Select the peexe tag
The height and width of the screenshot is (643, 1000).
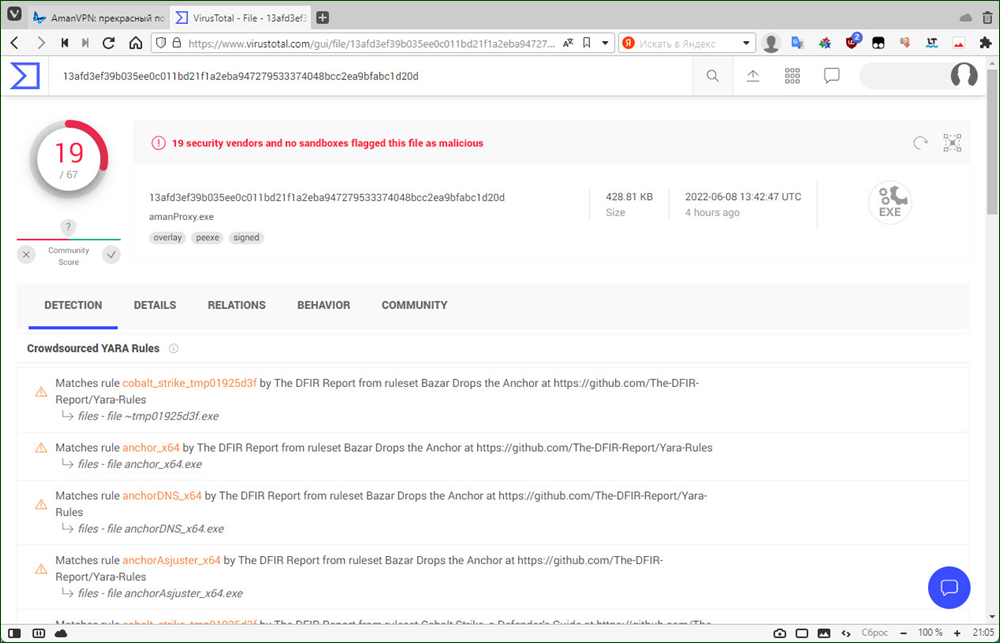tap(207, 237)
